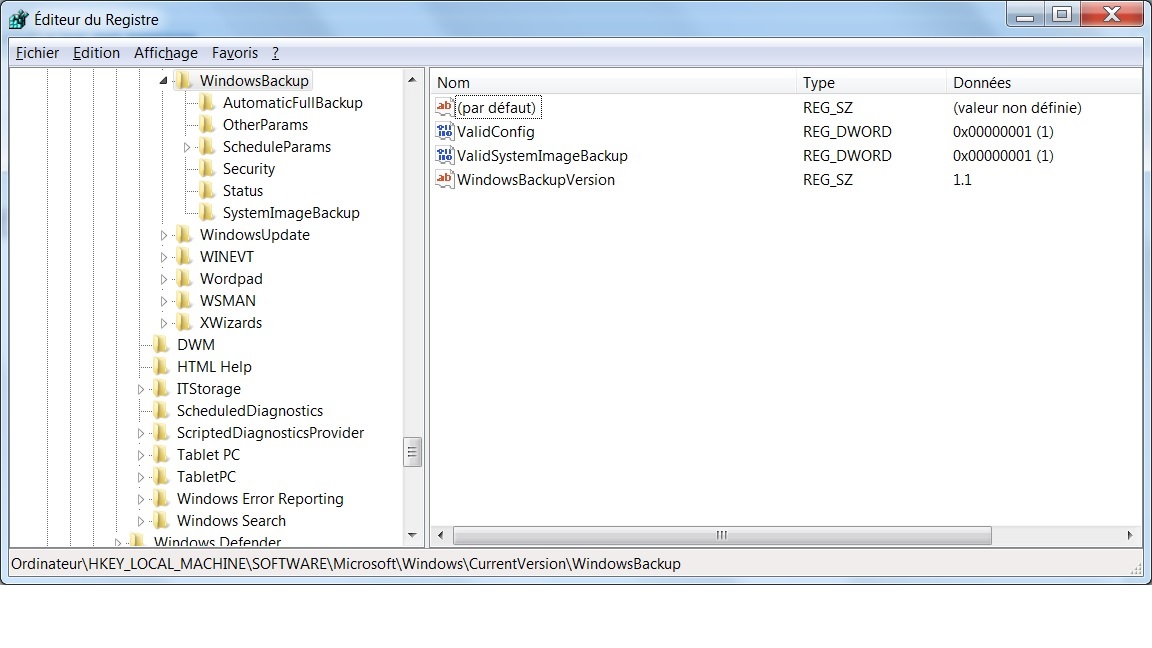Click the Windows Error Reporting folder icon

click(x=161, y=499)
